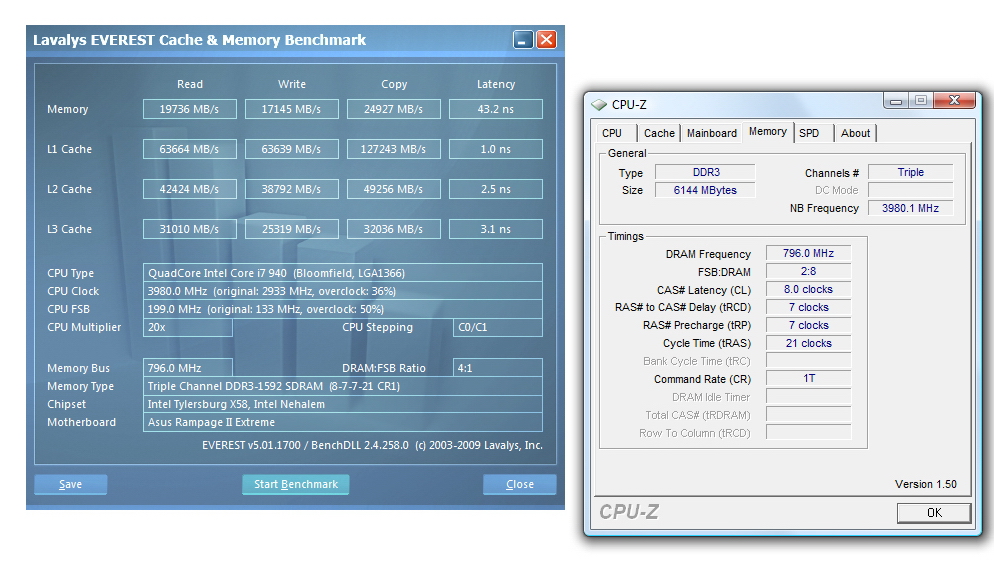
Task: Click the empty Row To Column (tRCD) field
Action: coord(808,433)
